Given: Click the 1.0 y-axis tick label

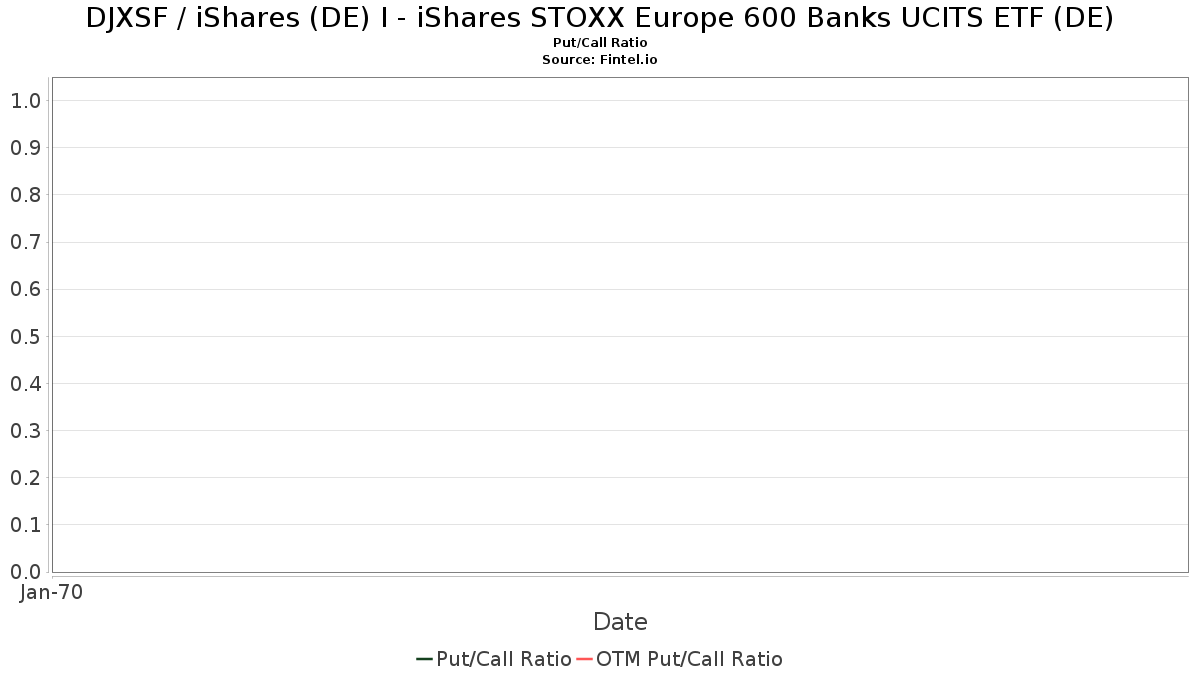Looking at the screenshot, I should pos(25,100).
